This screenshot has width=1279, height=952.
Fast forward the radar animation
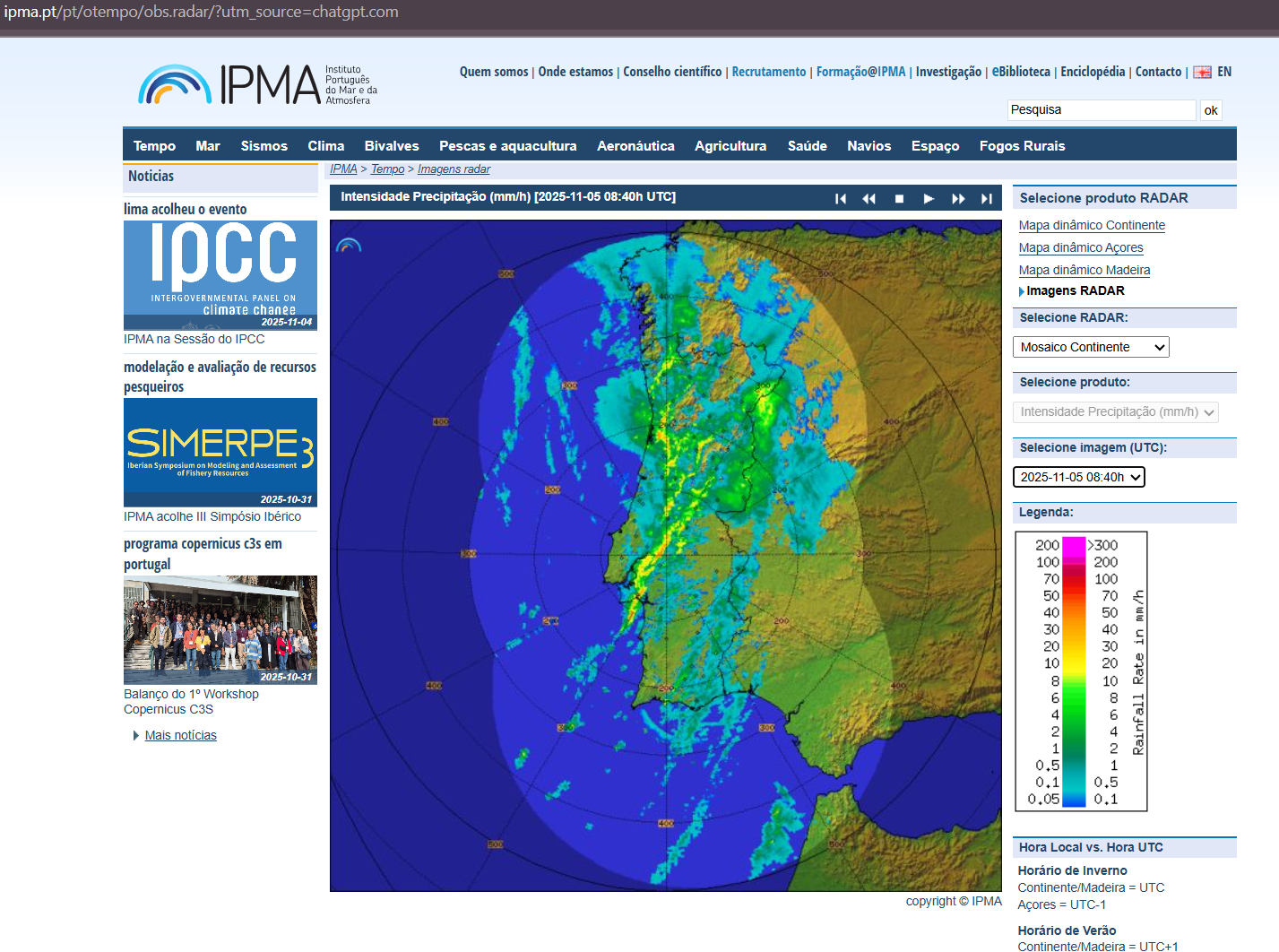tap(958, 198)
